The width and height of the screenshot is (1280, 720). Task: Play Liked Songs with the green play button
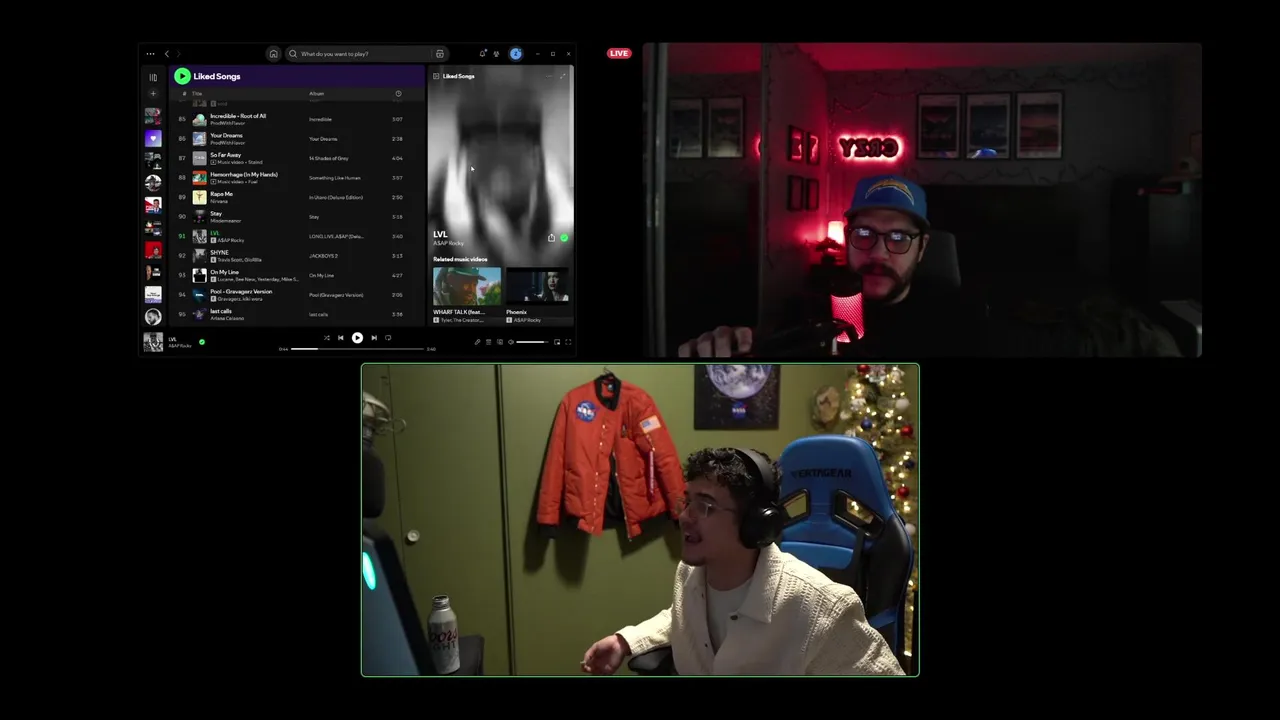click(x=182, y=76)
